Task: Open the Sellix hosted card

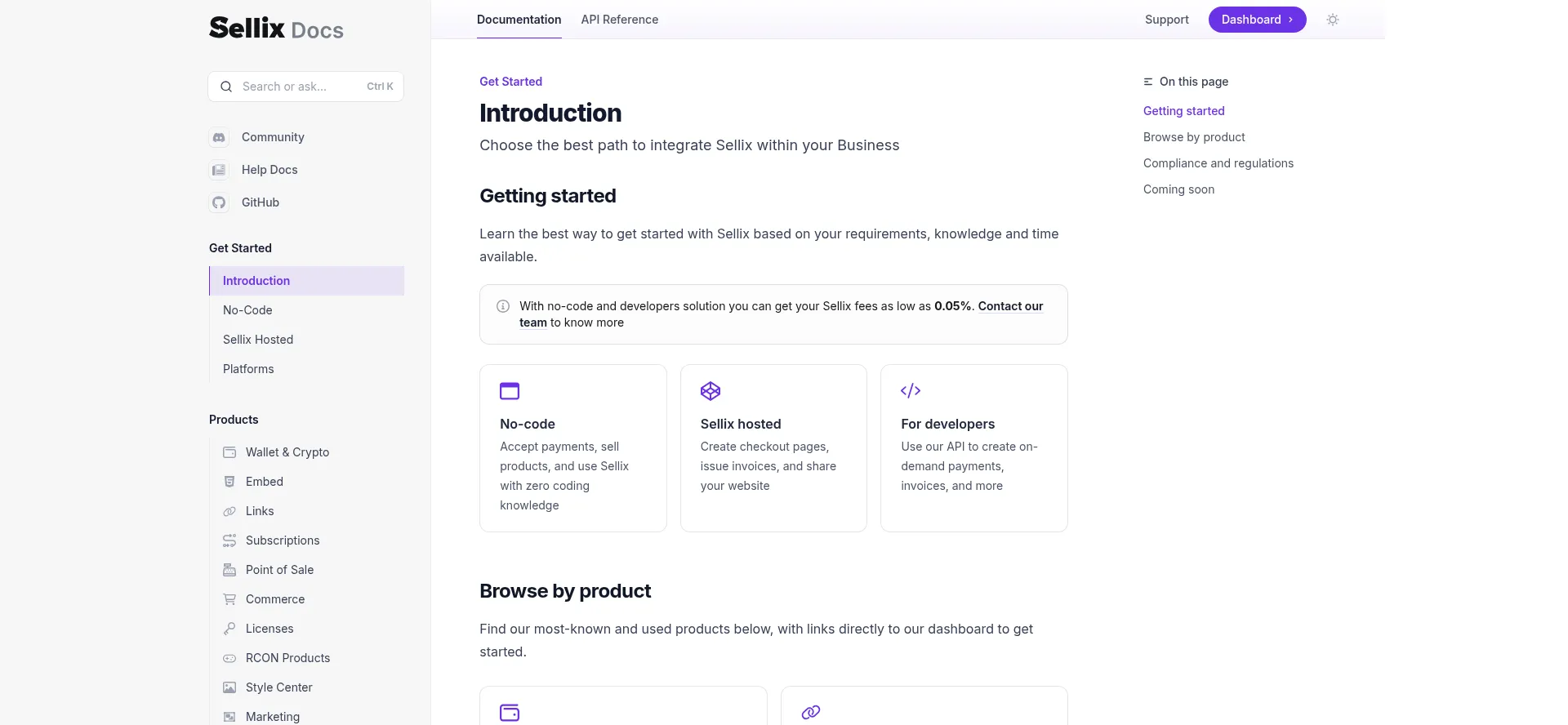Action: (773, 448)
